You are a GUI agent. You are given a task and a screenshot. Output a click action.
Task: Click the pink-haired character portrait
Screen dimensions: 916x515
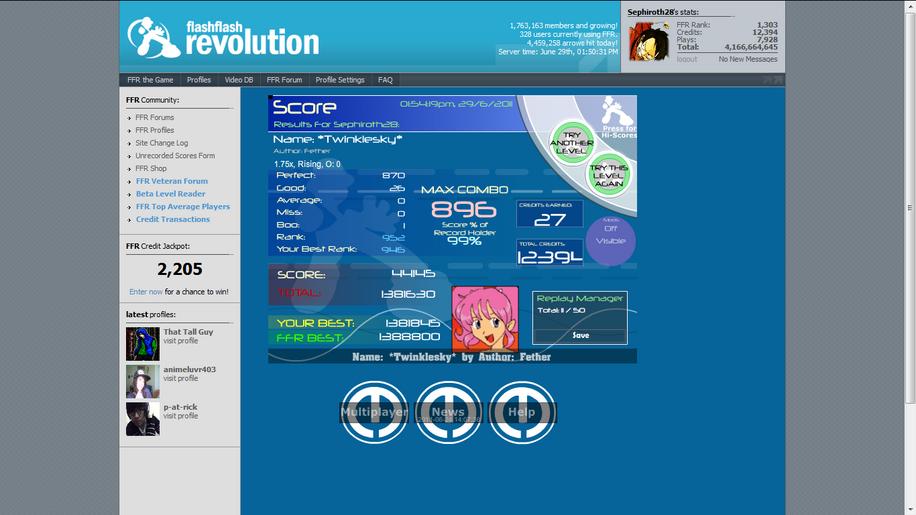click(485, 319)
